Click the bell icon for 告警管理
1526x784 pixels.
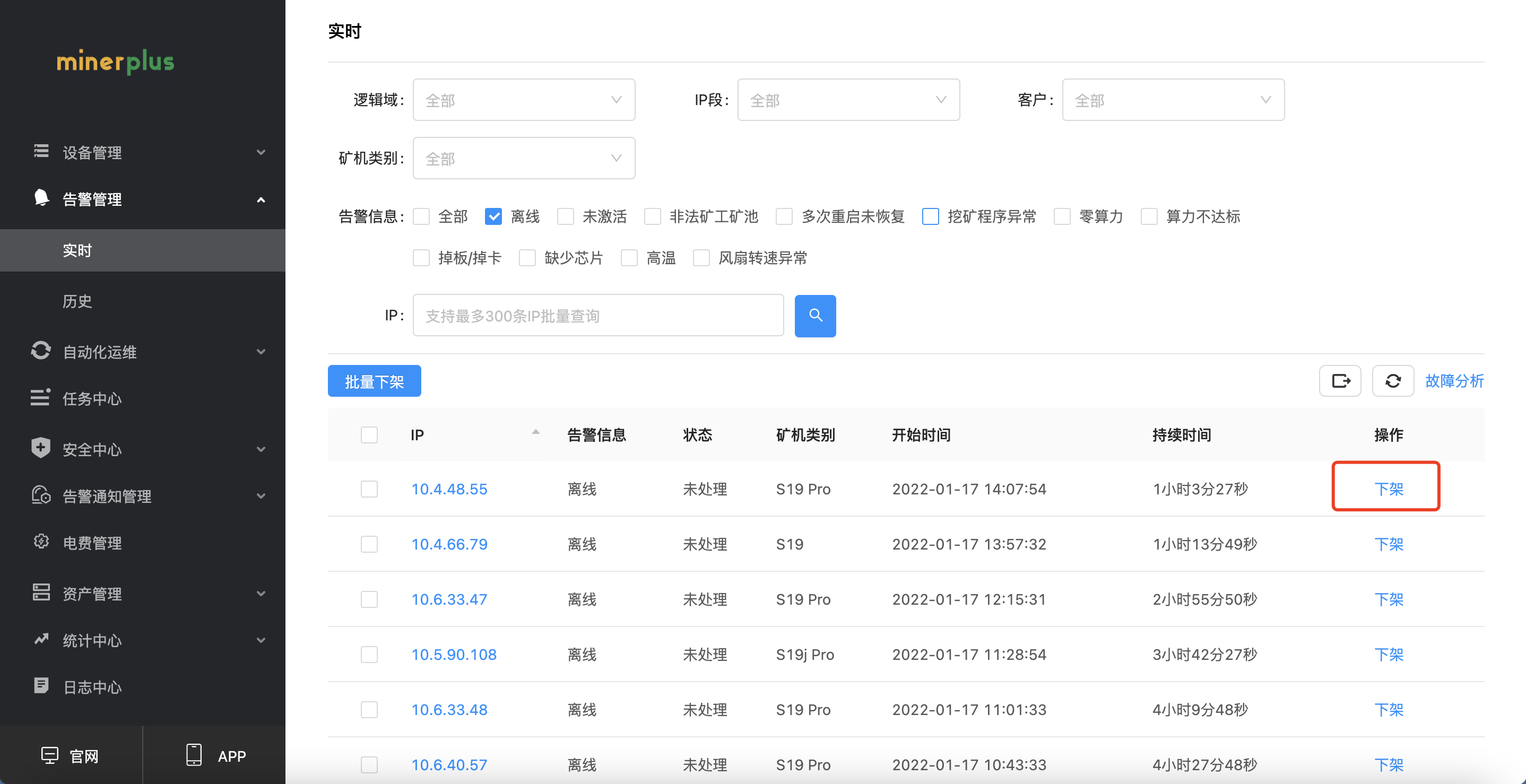coord(41,198)
